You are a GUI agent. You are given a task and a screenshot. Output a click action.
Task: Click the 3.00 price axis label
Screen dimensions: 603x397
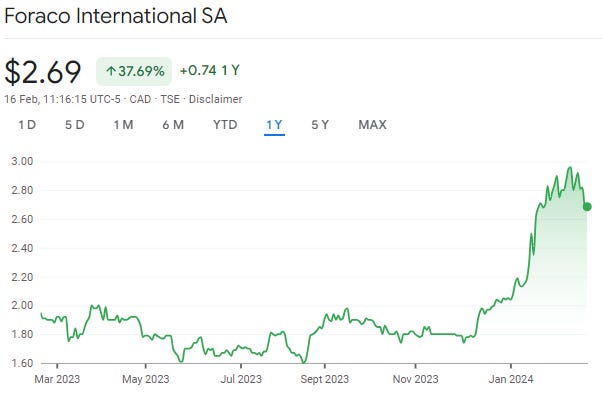(x=22, y=161)
